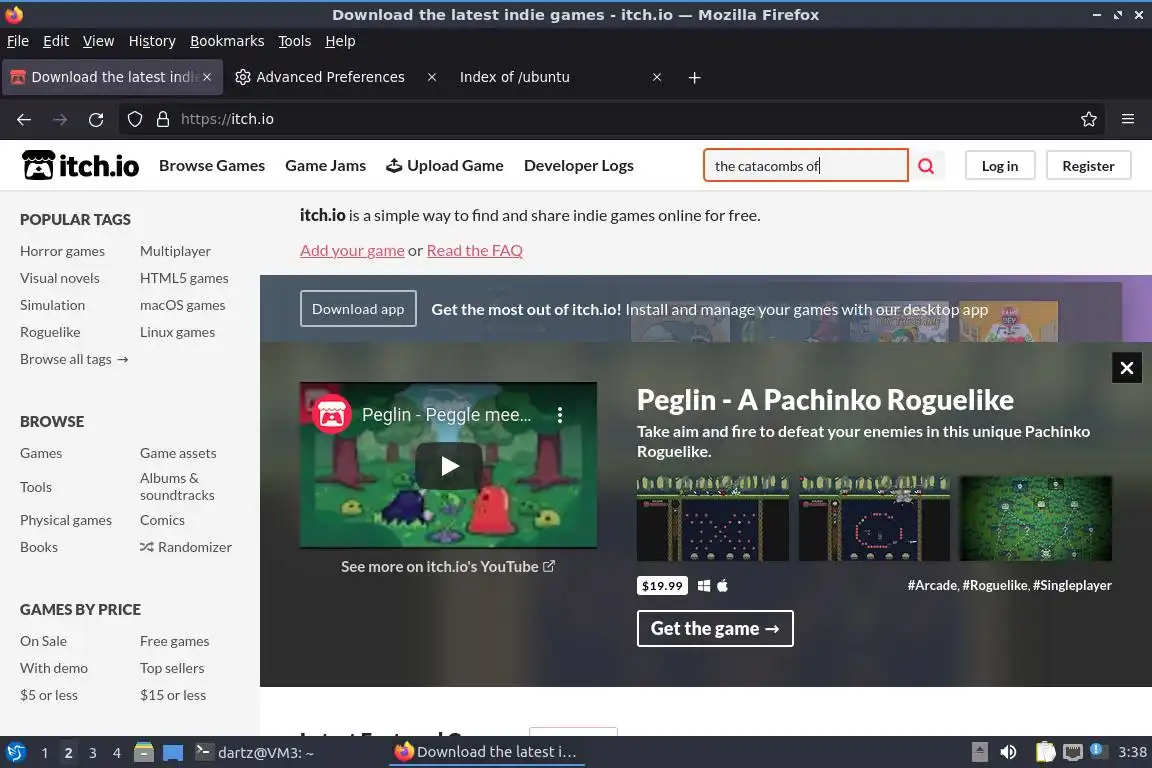The width and height of the screenshot is (1152, 768).
Task: Click the Download app button
Action: [x=358, y=309]
